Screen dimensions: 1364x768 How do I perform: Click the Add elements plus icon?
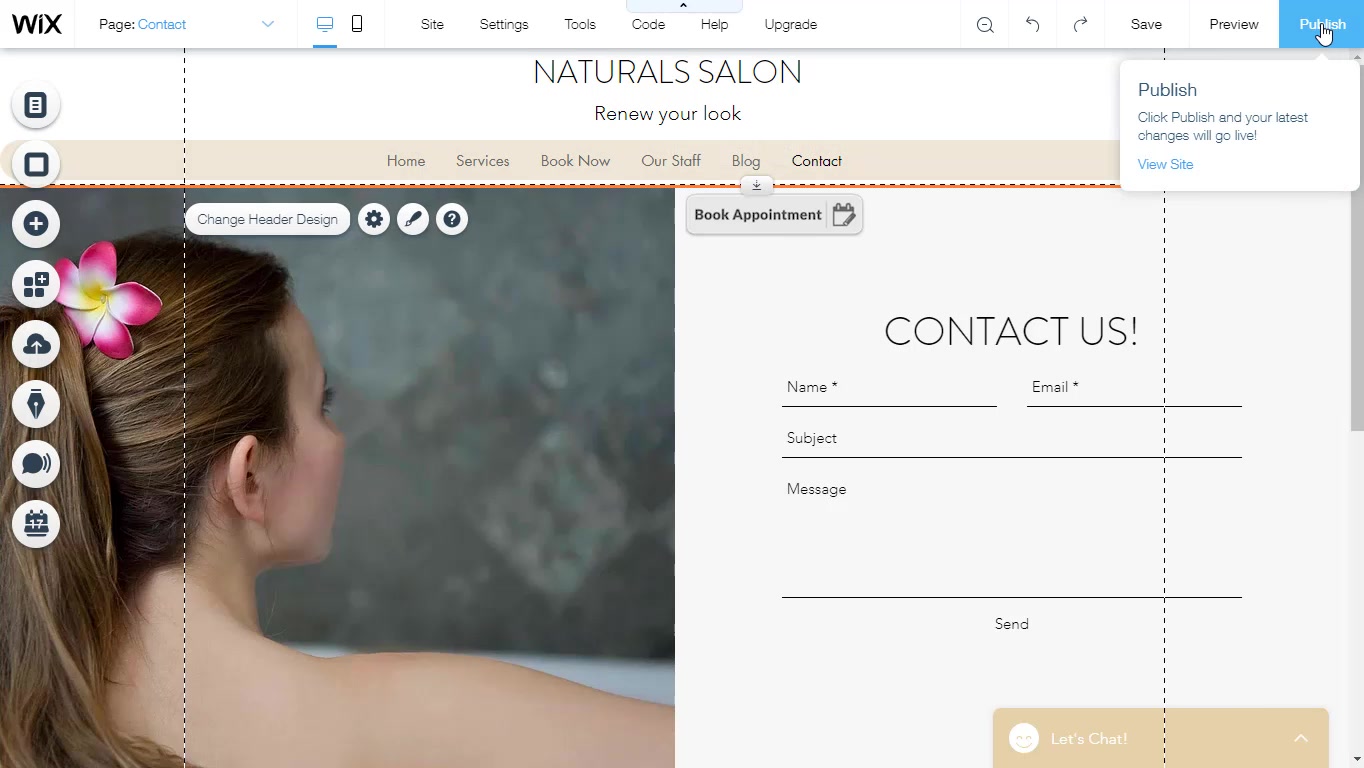36,224
